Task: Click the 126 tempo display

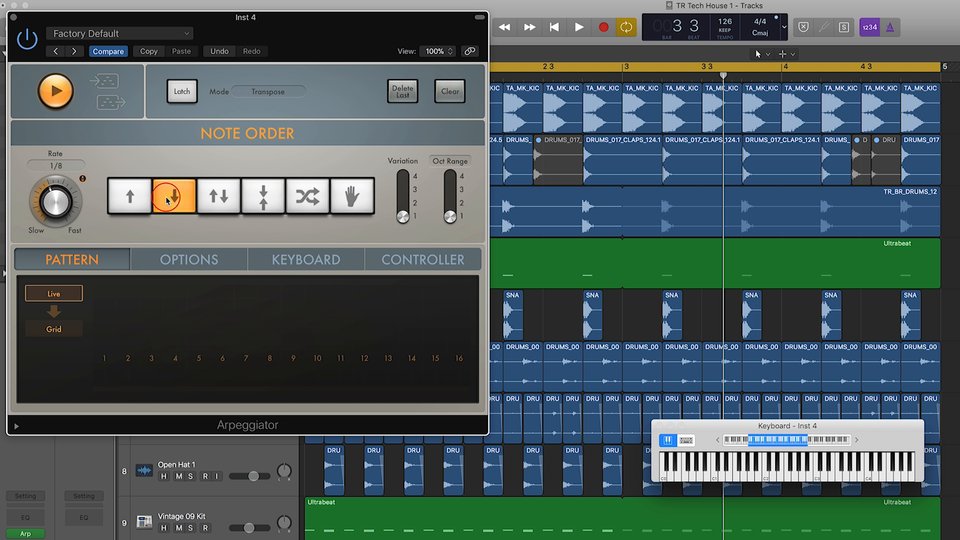Action: [x=725, y=21]
